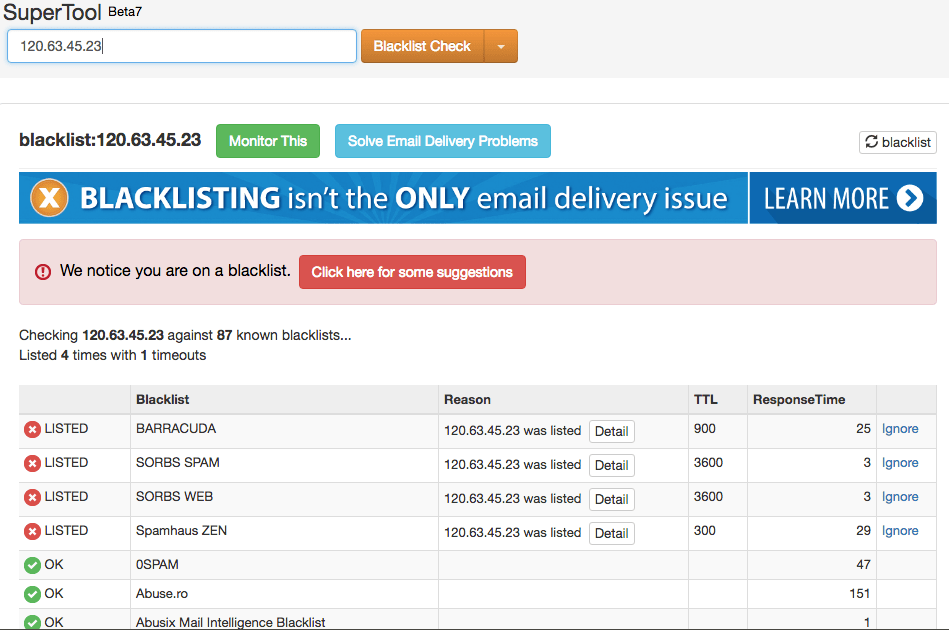
Task: Click the Monitor This button
Action: pyautogui.click(x=268, y=141)
